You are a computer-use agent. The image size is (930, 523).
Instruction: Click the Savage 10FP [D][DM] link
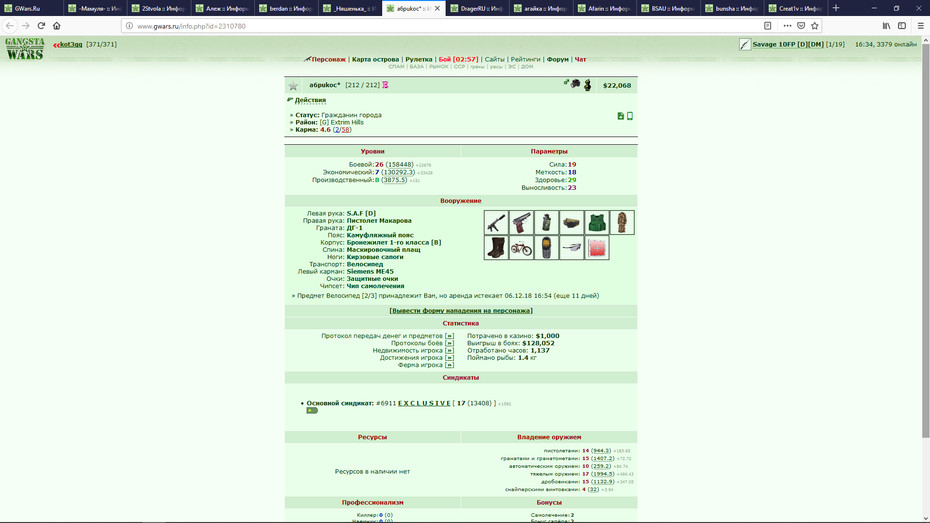788,44
